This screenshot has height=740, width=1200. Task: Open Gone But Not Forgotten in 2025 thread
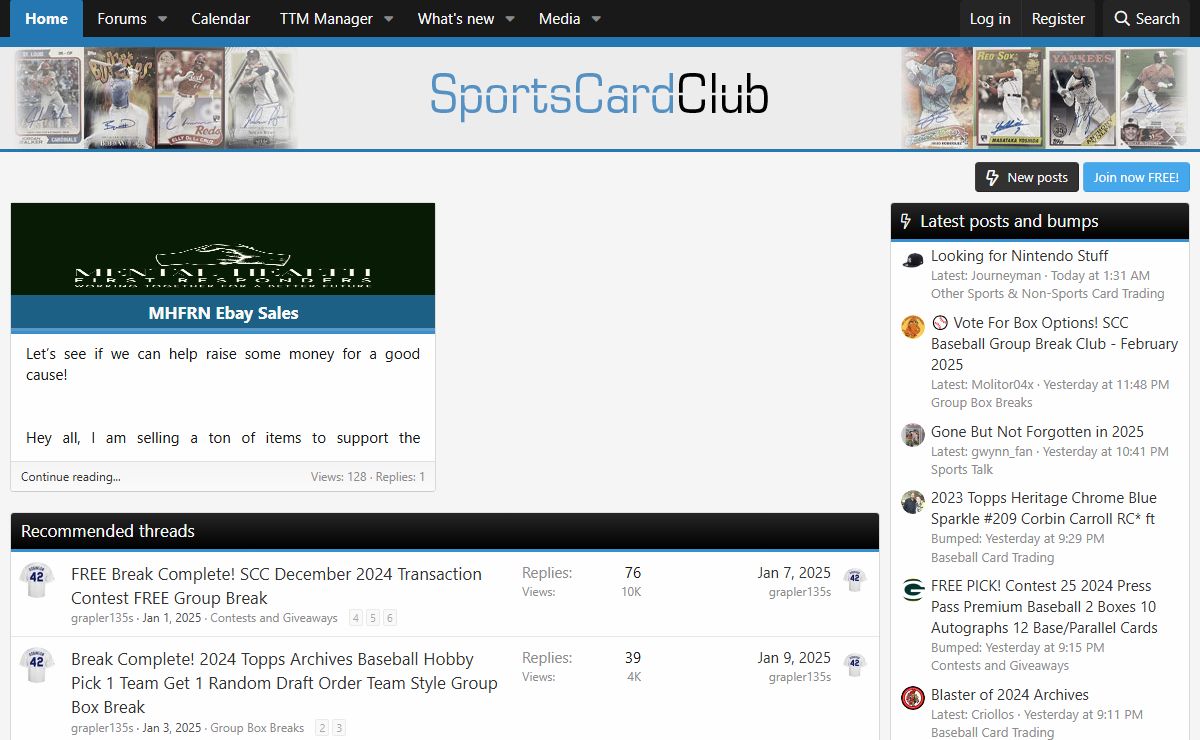pyautogui.click(x=1037, y=432)
